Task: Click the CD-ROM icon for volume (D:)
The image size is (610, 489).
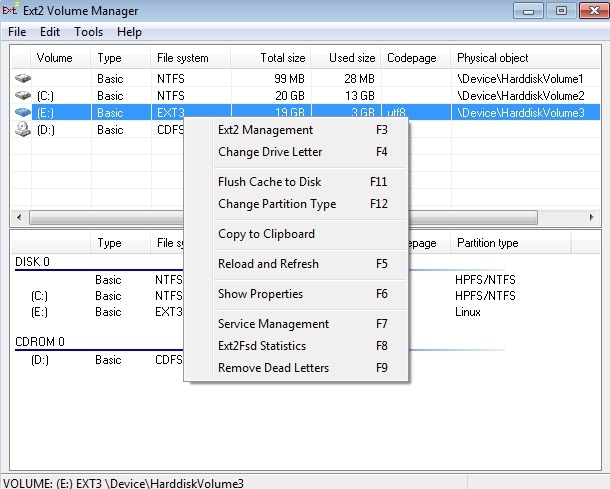Action: pos(22,130)
